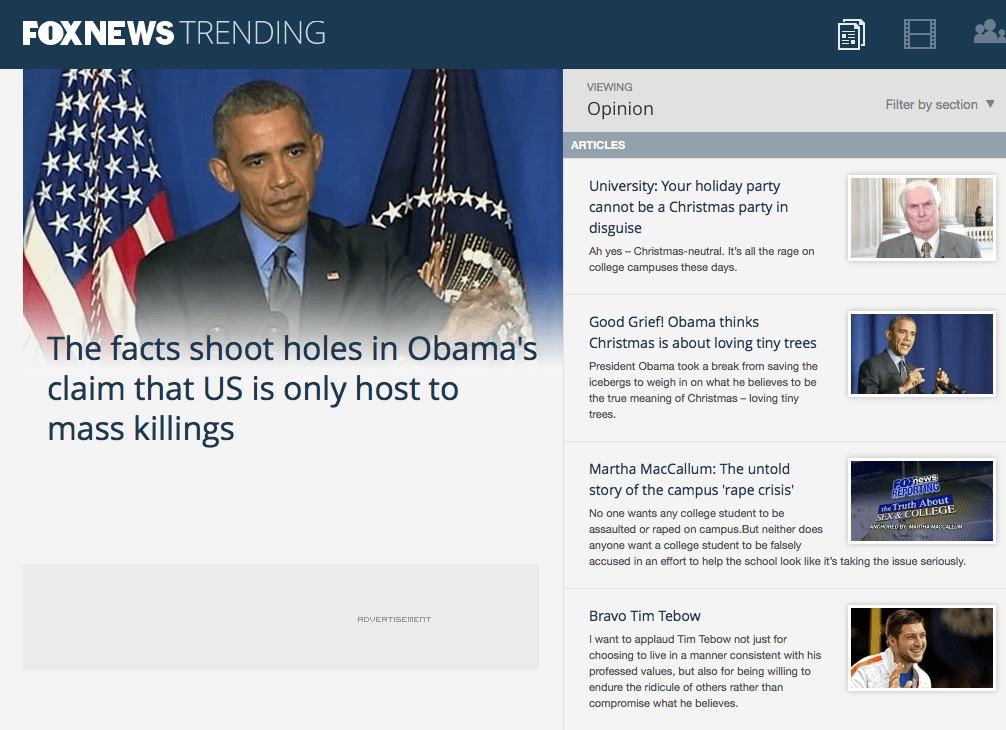Click the University article speaker thumbnail
Screen dimensions: 1006x730
921,217
